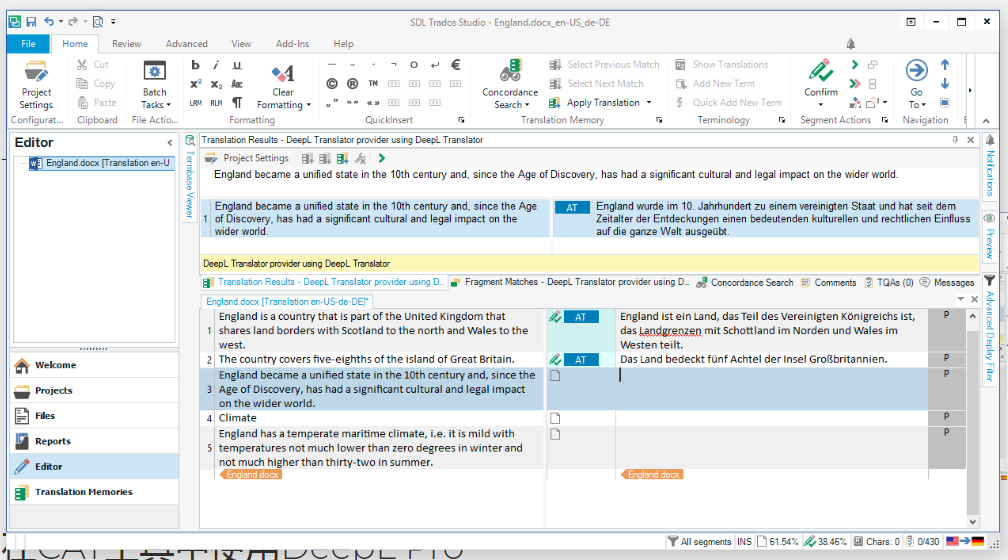The height and width of the screenshot is (560, 1008).
Task: Open the Projects view
Action: pos(94,390)
